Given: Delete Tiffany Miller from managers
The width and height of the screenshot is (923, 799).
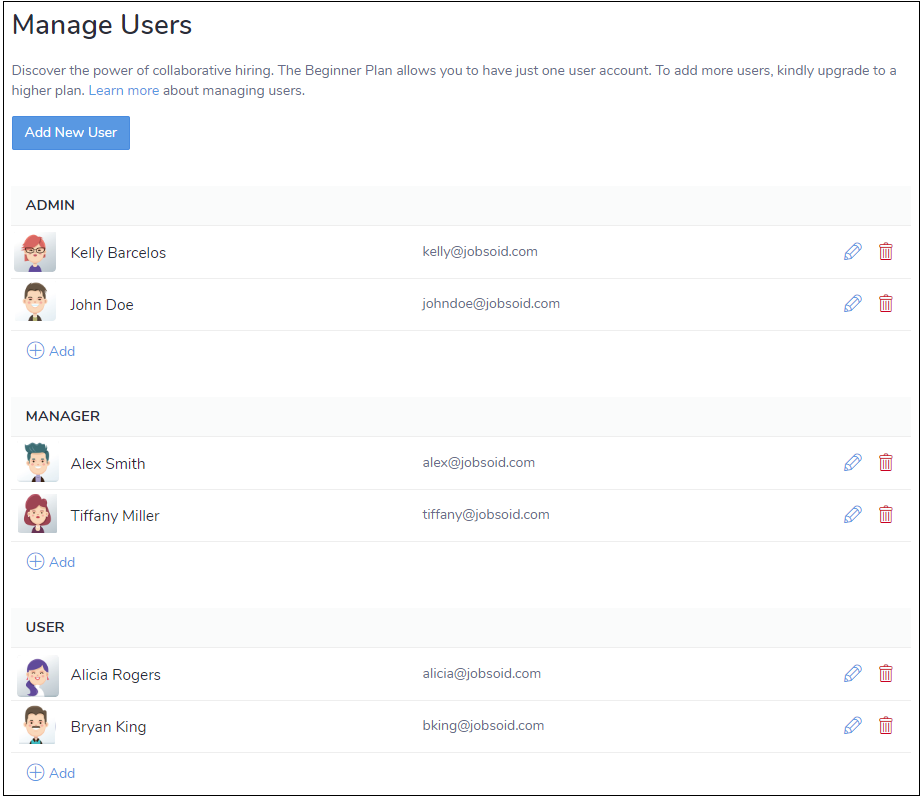Looking at the screenshot, I should tap(885, 515).
